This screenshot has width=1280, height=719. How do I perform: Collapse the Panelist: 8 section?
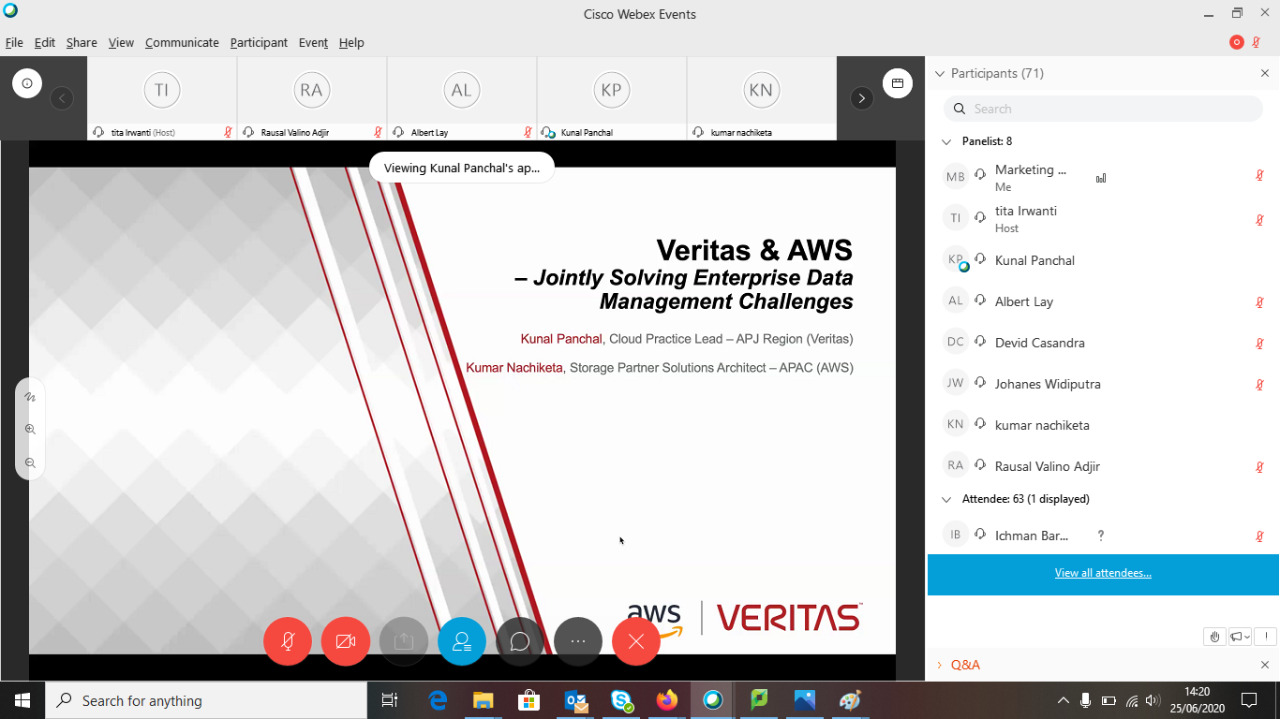(x=947, y=141)
